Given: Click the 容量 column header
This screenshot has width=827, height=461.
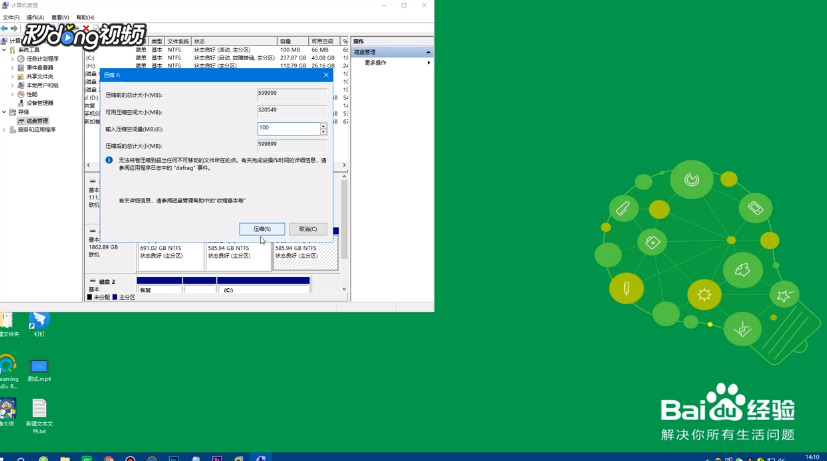Looking at the screenshot, I should pos(293,41).
